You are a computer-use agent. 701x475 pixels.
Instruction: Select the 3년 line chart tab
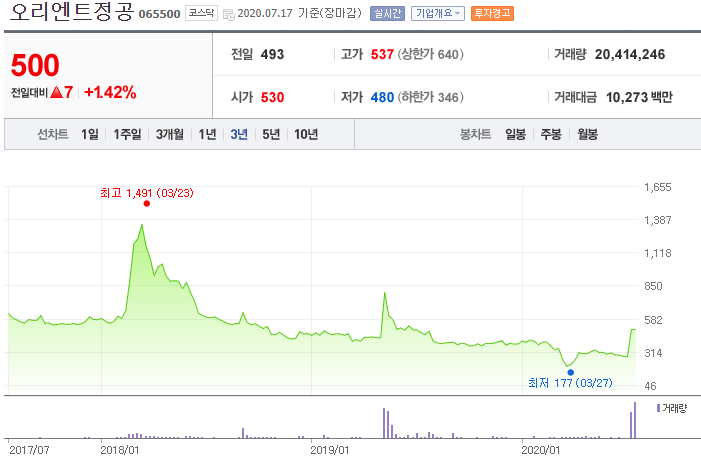(x=239, y=134)
